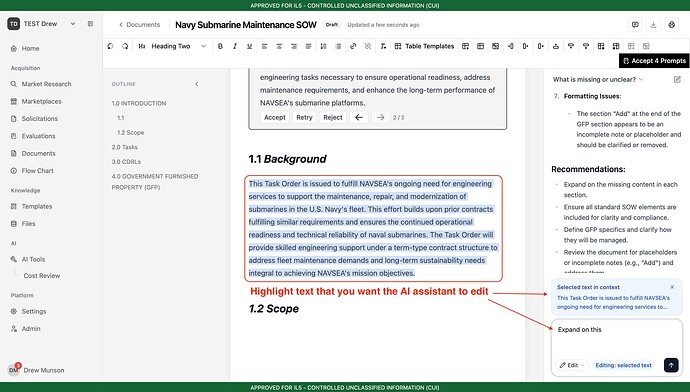Click the document title Navy Submarine Maintenance SOW

coord(246,25)
